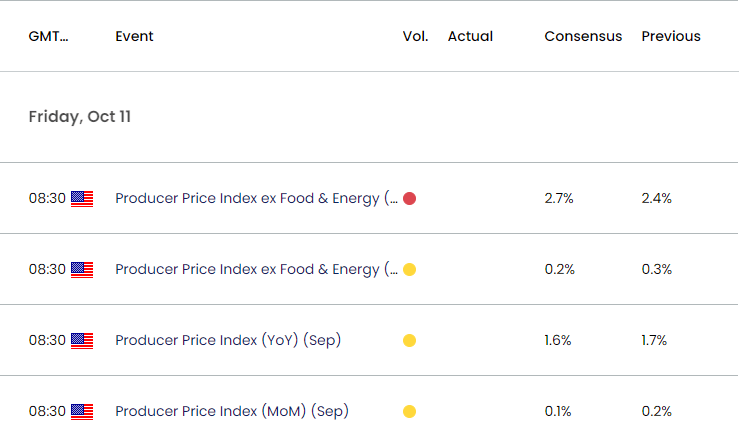Click the GMT time column header

point(49,36)
